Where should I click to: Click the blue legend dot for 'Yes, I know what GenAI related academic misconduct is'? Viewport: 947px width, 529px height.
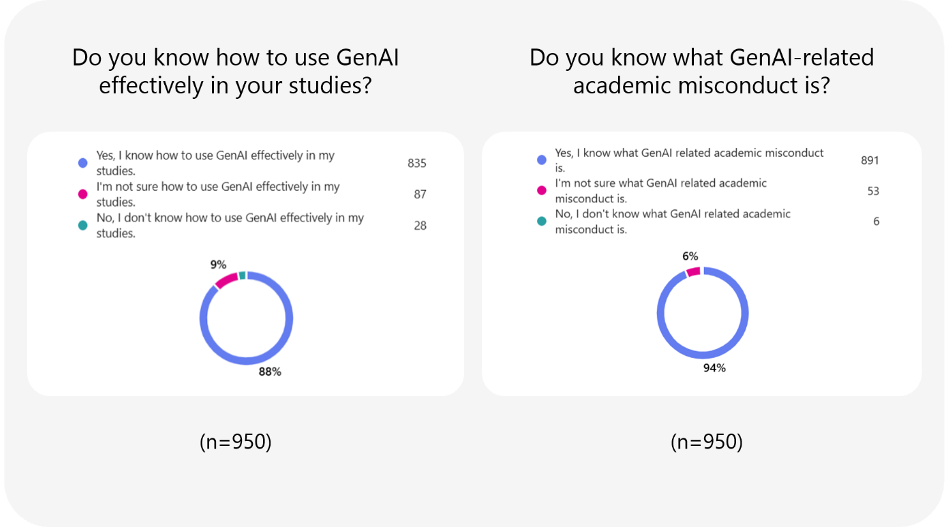[x=541, y=160]
